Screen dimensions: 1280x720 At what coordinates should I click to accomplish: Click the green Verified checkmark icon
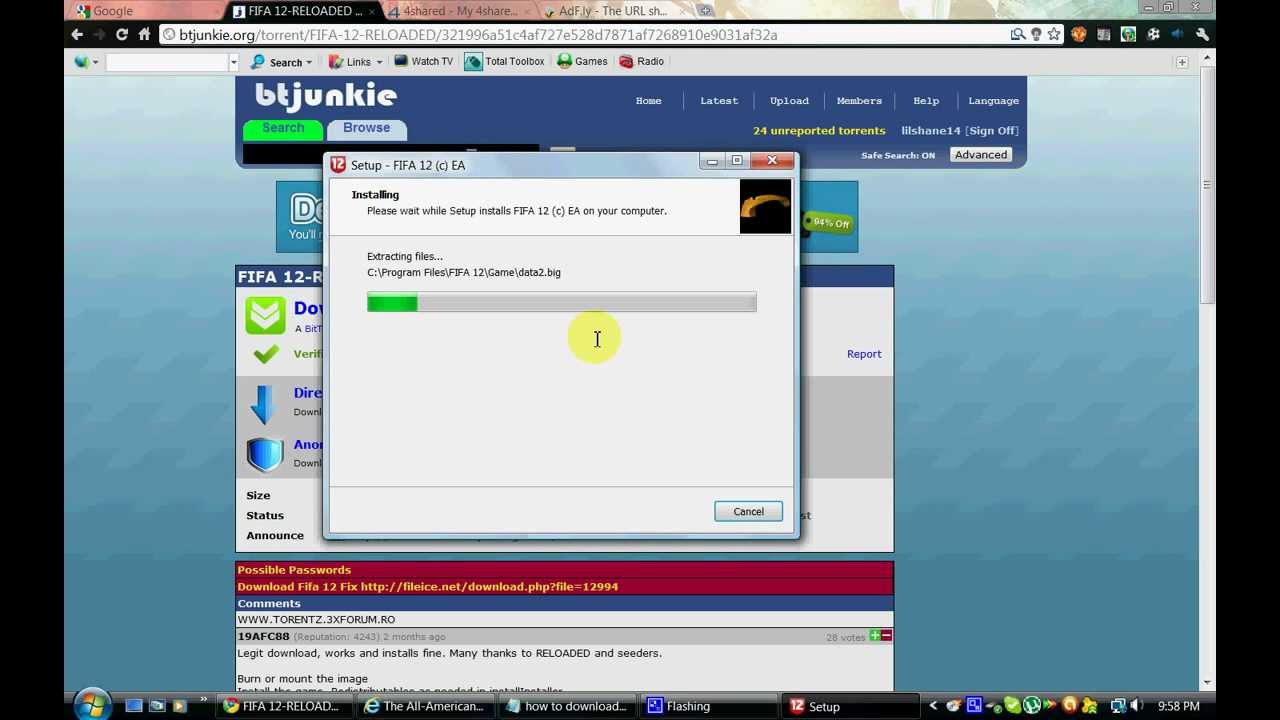coord(266,354)
